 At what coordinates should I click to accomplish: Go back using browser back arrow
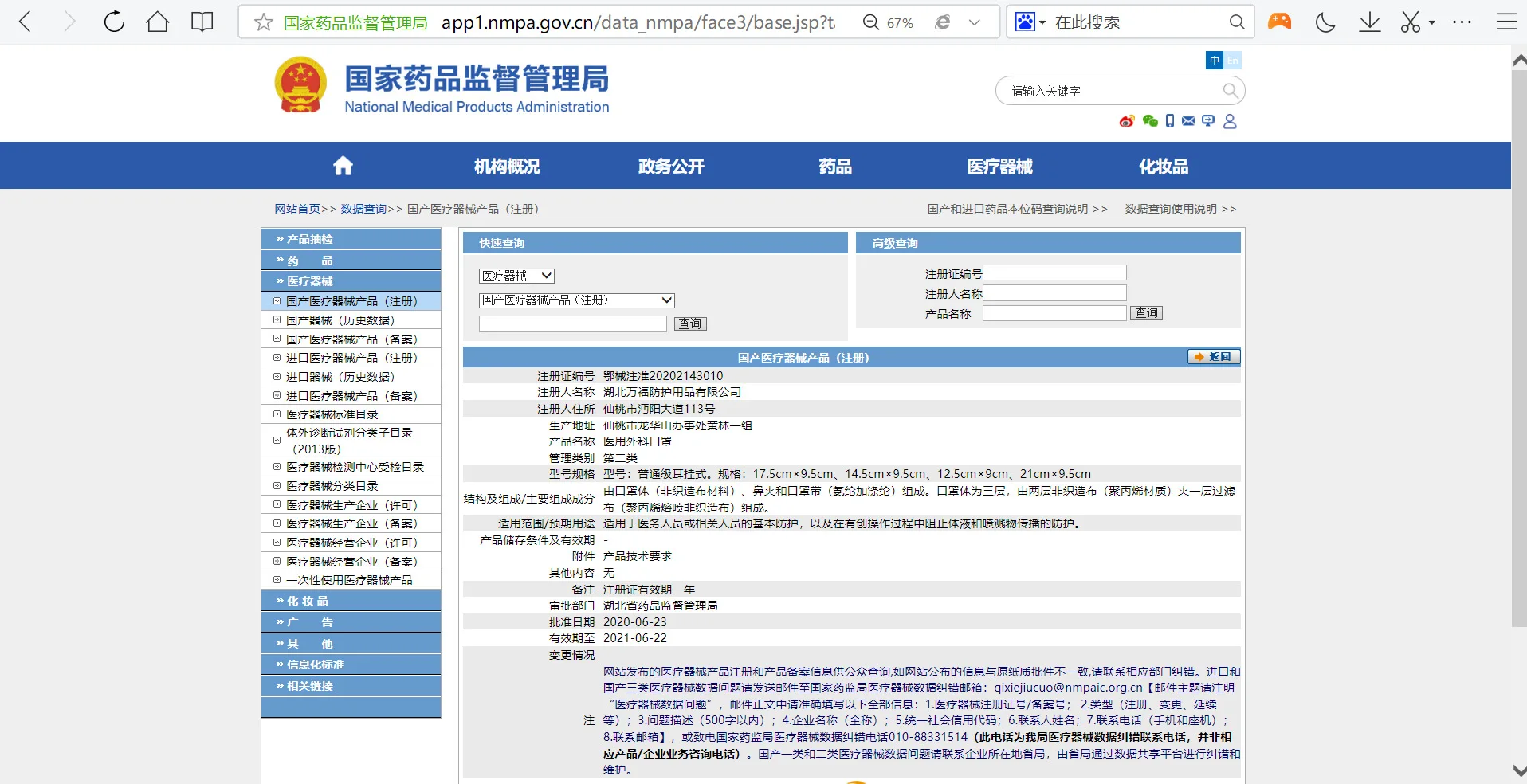pos(26,22)
